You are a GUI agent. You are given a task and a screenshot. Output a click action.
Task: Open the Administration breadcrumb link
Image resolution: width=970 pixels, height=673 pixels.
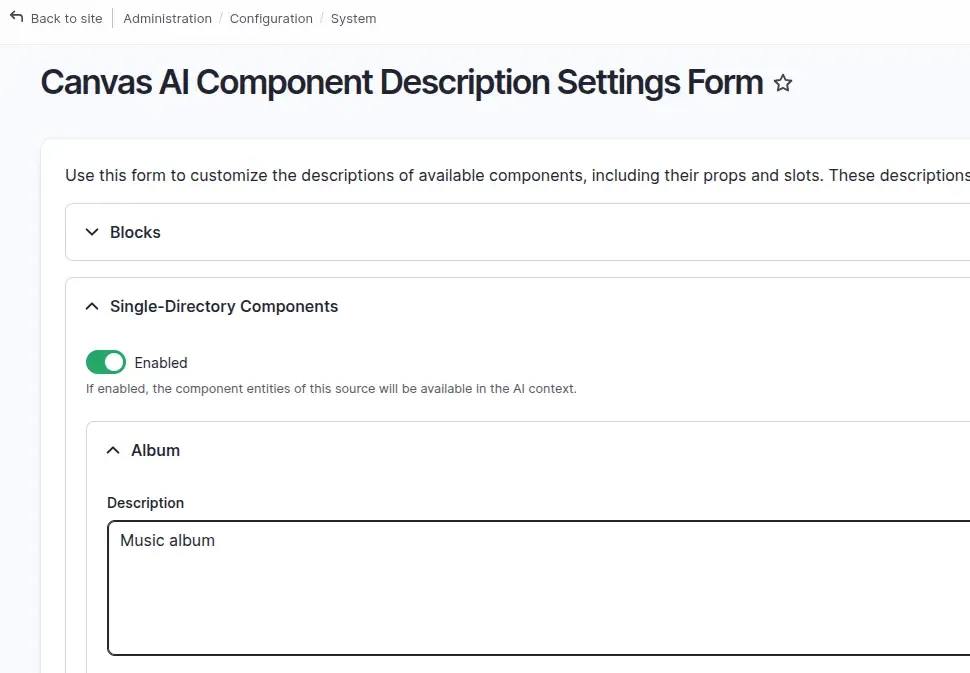point(167,18)
